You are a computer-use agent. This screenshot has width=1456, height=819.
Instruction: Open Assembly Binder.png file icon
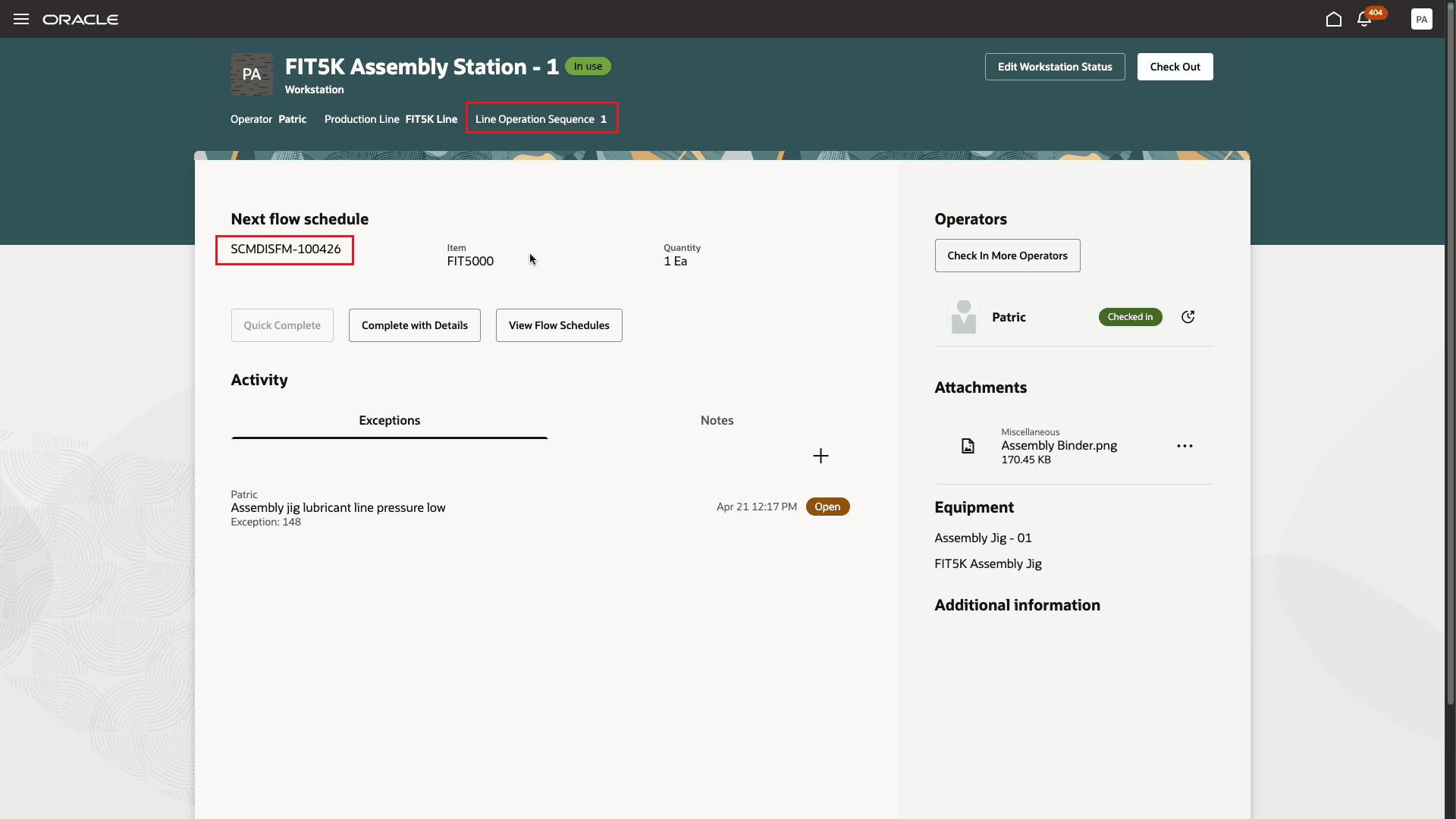(968, 446)
